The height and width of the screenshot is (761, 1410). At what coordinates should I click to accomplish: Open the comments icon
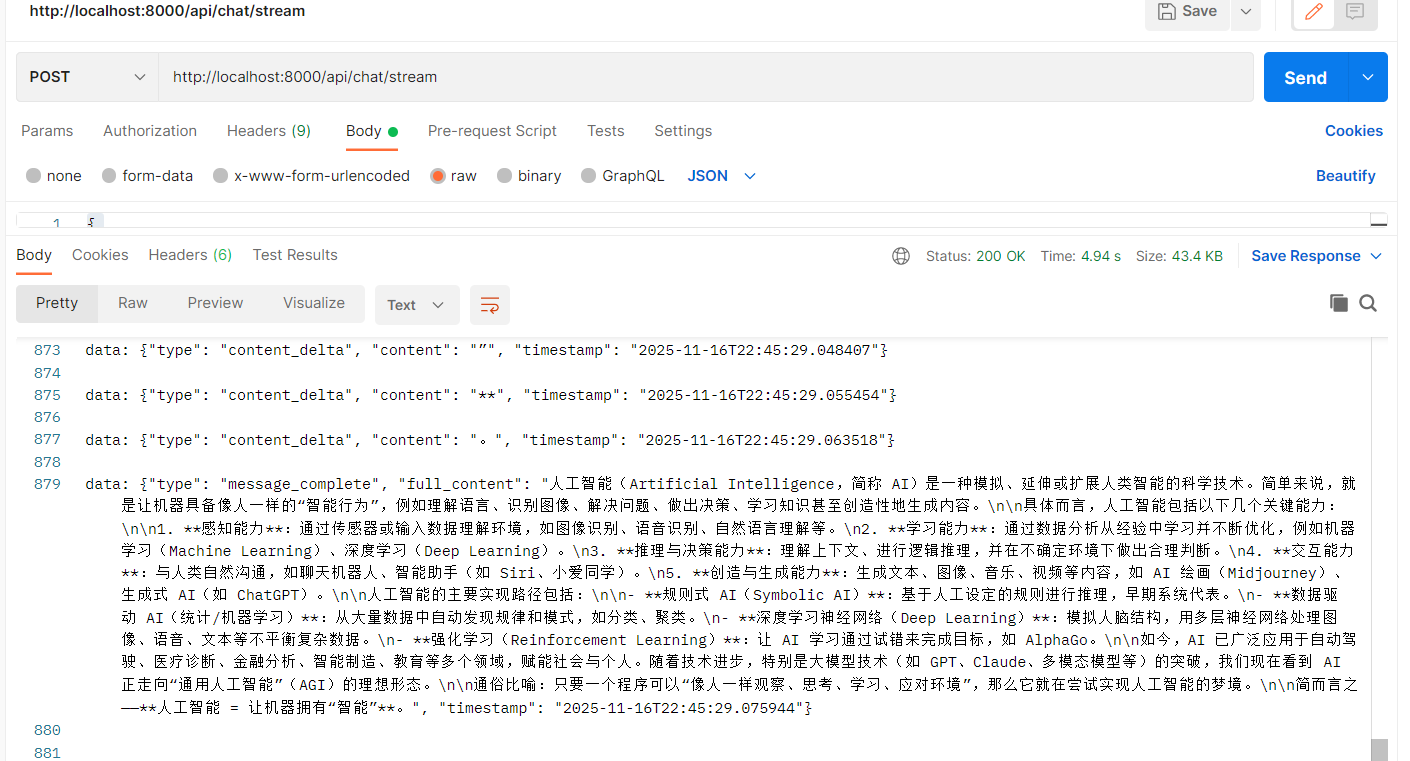[x=1355, y=12]
